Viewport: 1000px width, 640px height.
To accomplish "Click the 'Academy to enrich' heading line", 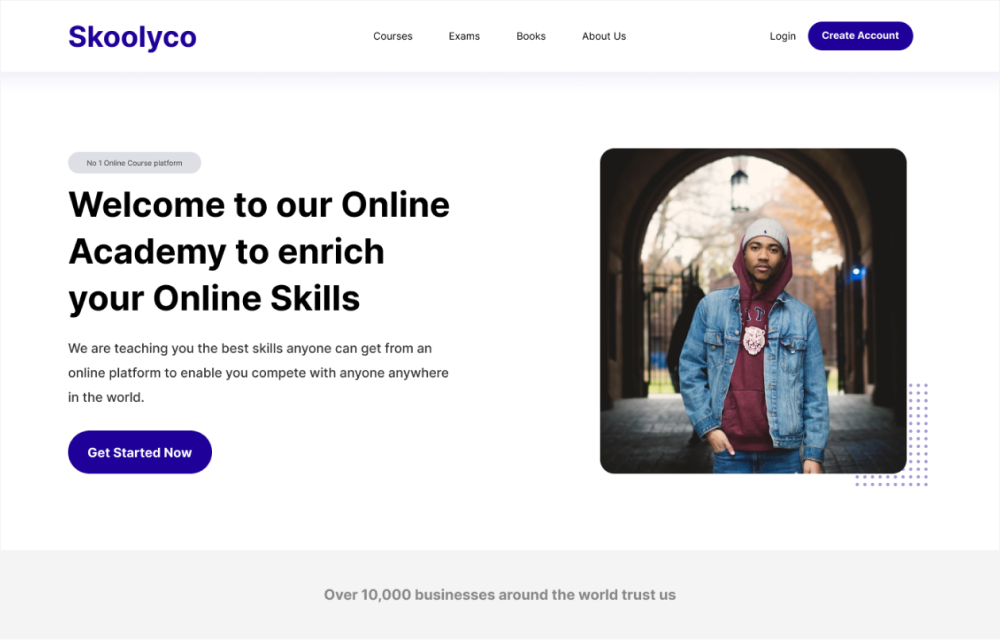I will click(226, 251).
